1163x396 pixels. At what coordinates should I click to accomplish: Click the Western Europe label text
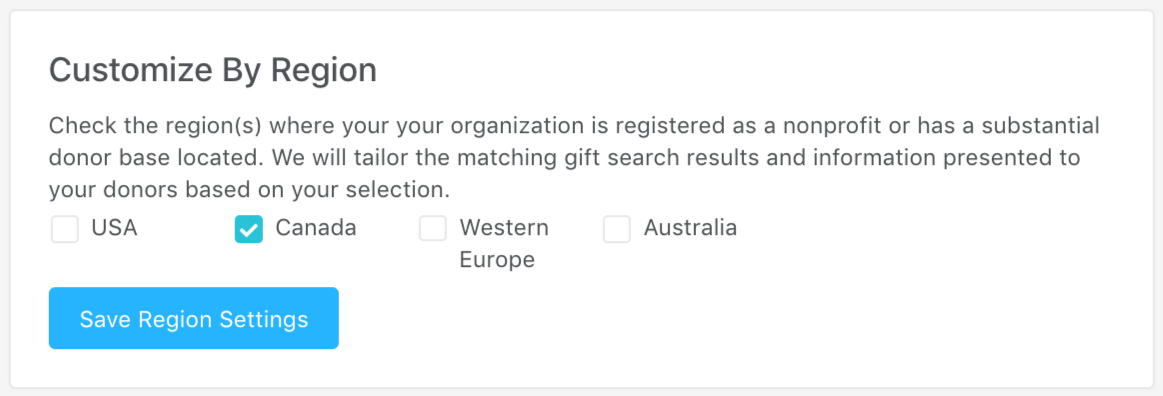click(504, 243)
